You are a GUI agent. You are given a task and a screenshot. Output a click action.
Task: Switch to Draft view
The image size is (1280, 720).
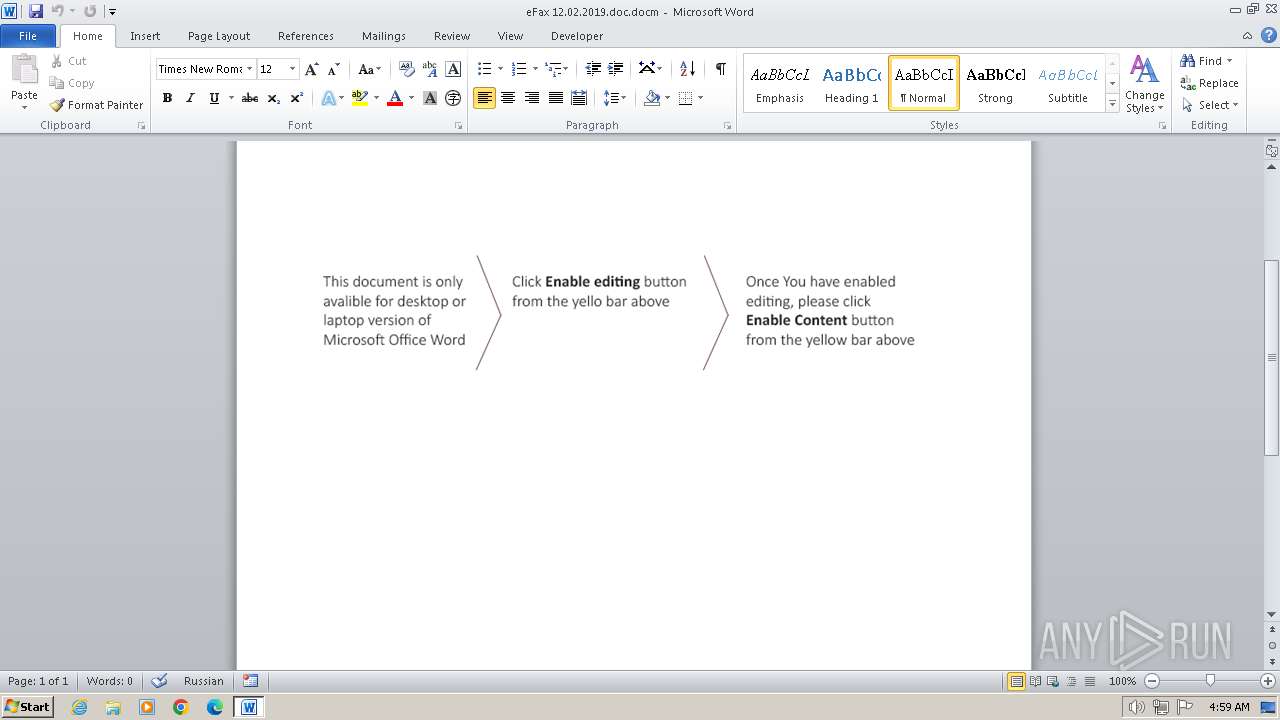(x=1090, y=681)
